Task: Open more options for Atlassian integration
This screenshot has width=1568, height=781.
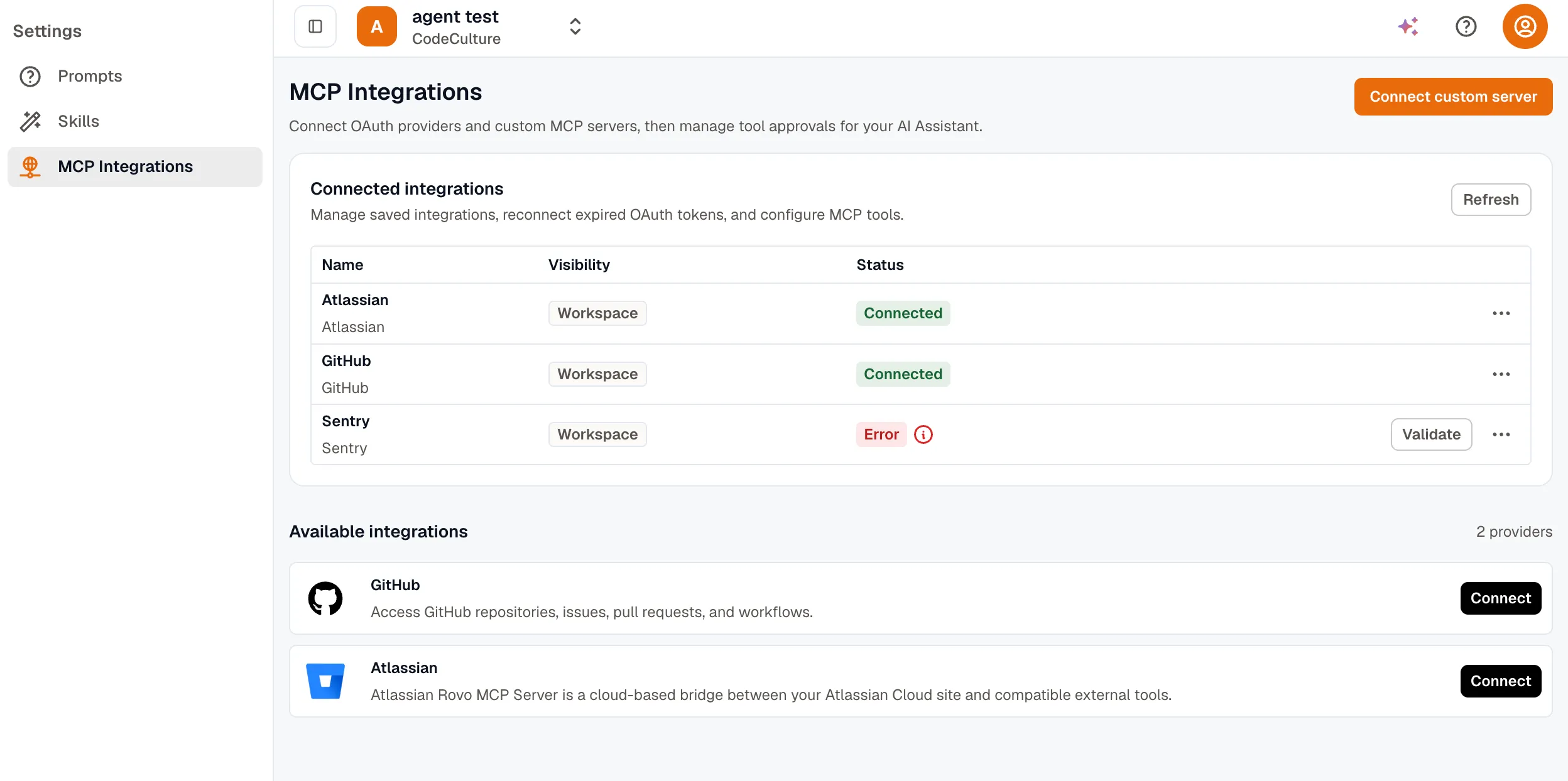Action: coord(1501,313)
